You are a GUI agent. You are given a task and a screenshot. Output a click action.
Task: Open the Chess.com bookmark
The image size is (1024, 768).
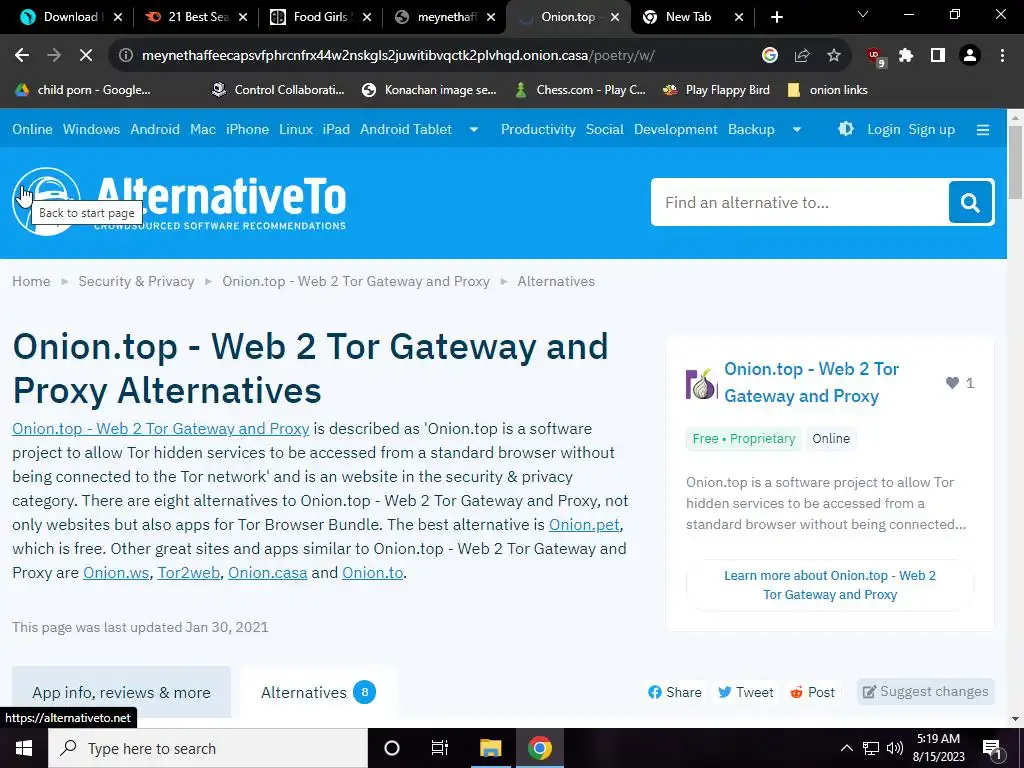coord(579,90)
